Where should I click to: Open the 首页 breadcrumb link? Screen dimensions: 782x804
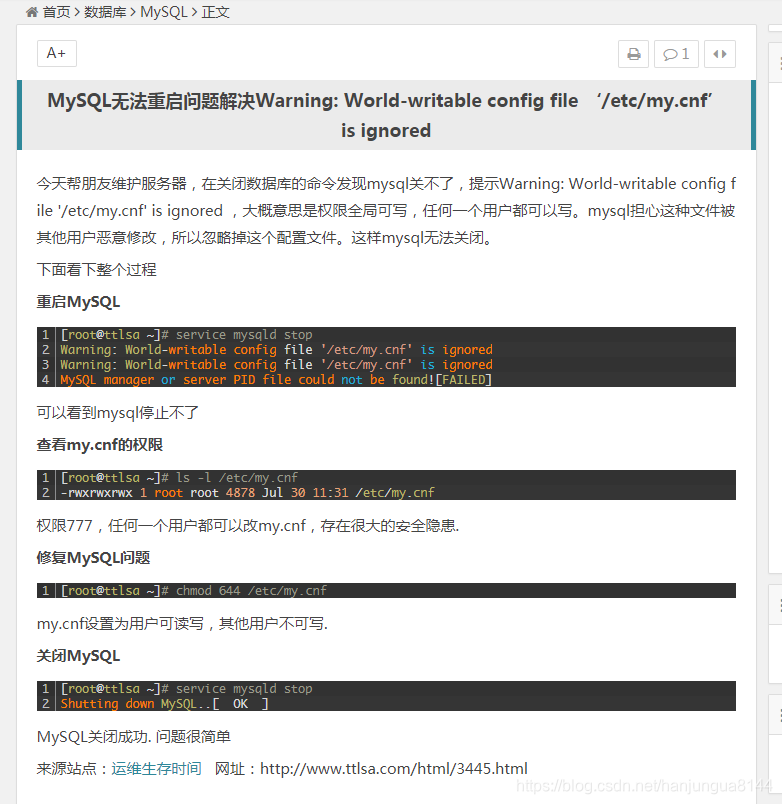[56, 12]
